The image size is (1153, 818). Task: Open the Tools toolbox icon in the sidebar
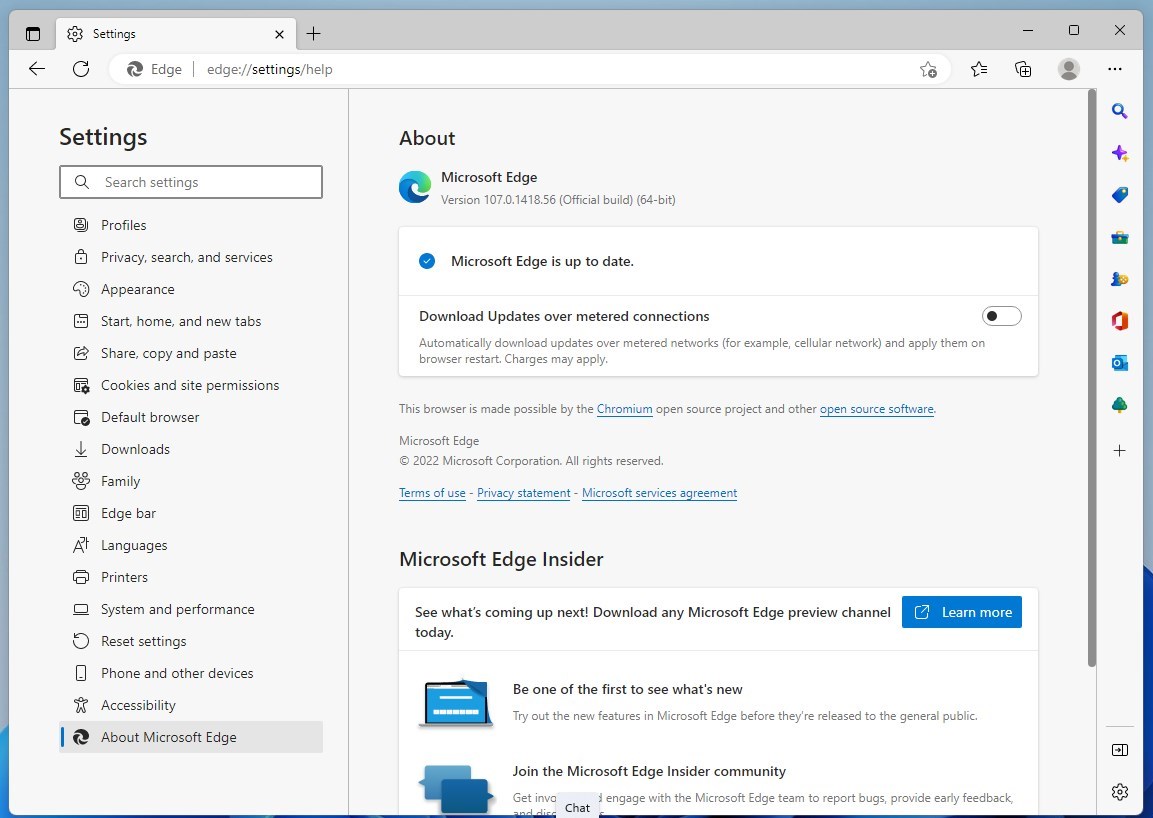click(1119, 236)
